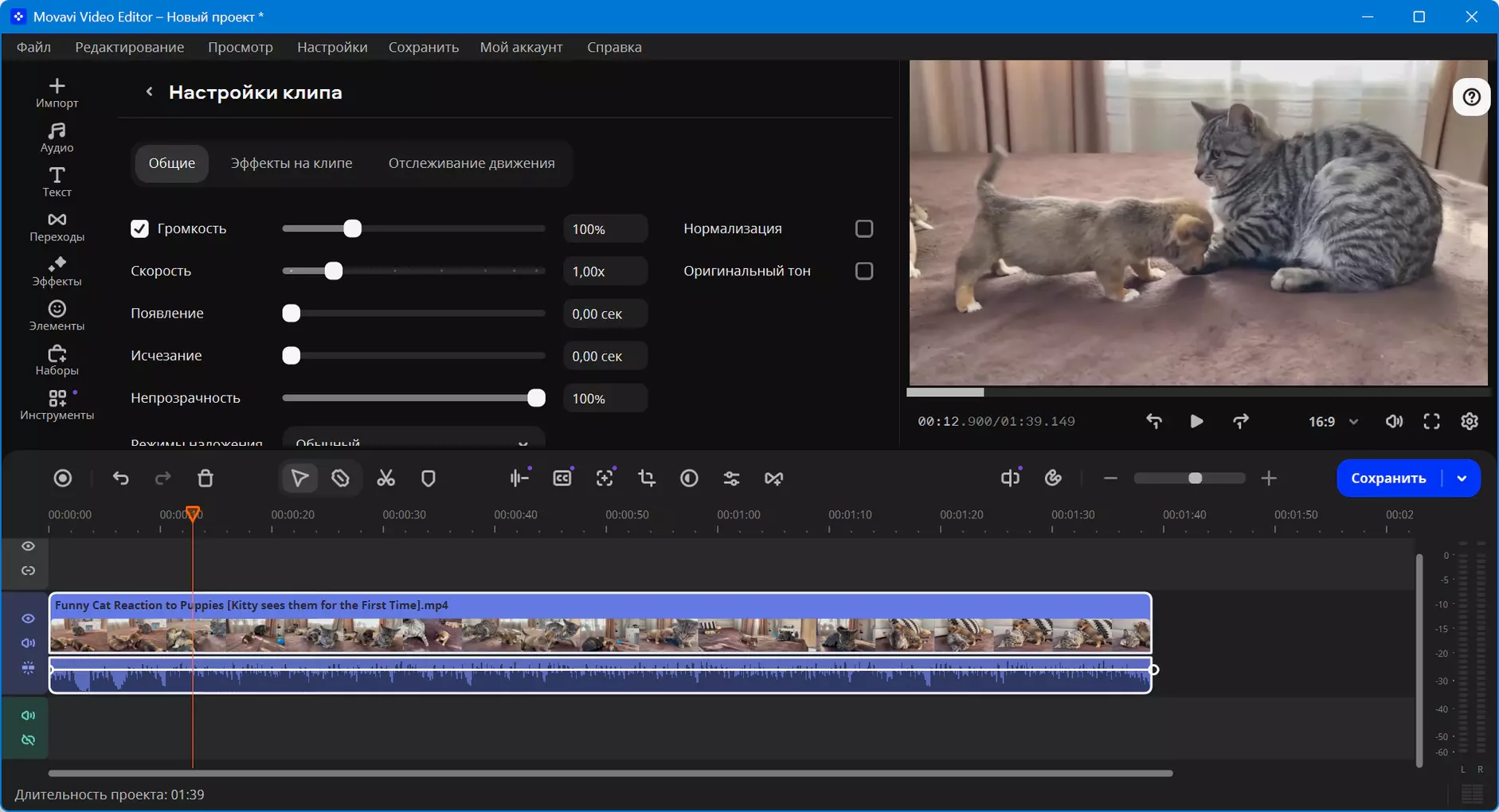Open the Сохранить button dropdown arrow
This screenshot has width=1499, height=812.
point(1462,478)
